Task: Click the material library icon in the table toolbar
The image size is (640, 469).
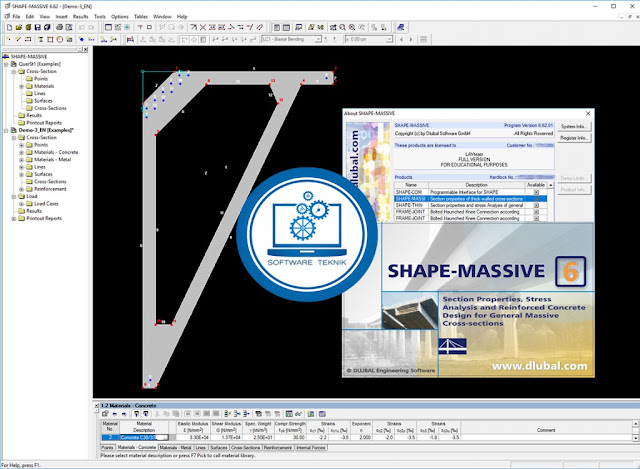Action: [x=322, y=414]
